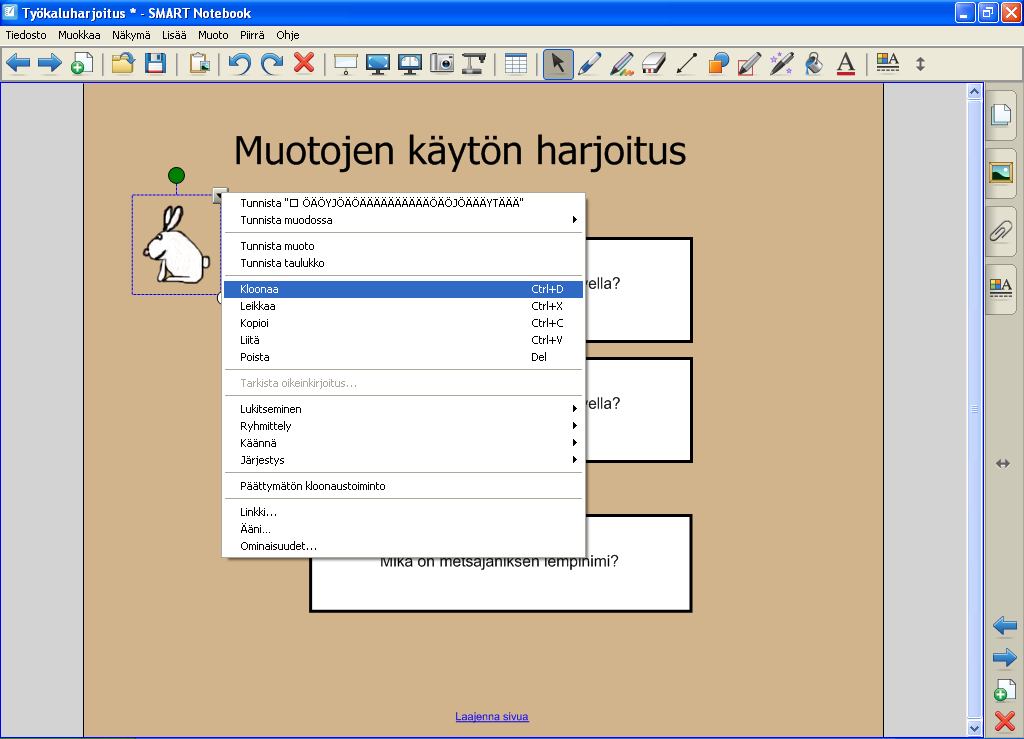This screenshot has height=739, width=1024.
Task: Toggle Päättymätön kloonaustoiminto
Action: tap(403, 486)
